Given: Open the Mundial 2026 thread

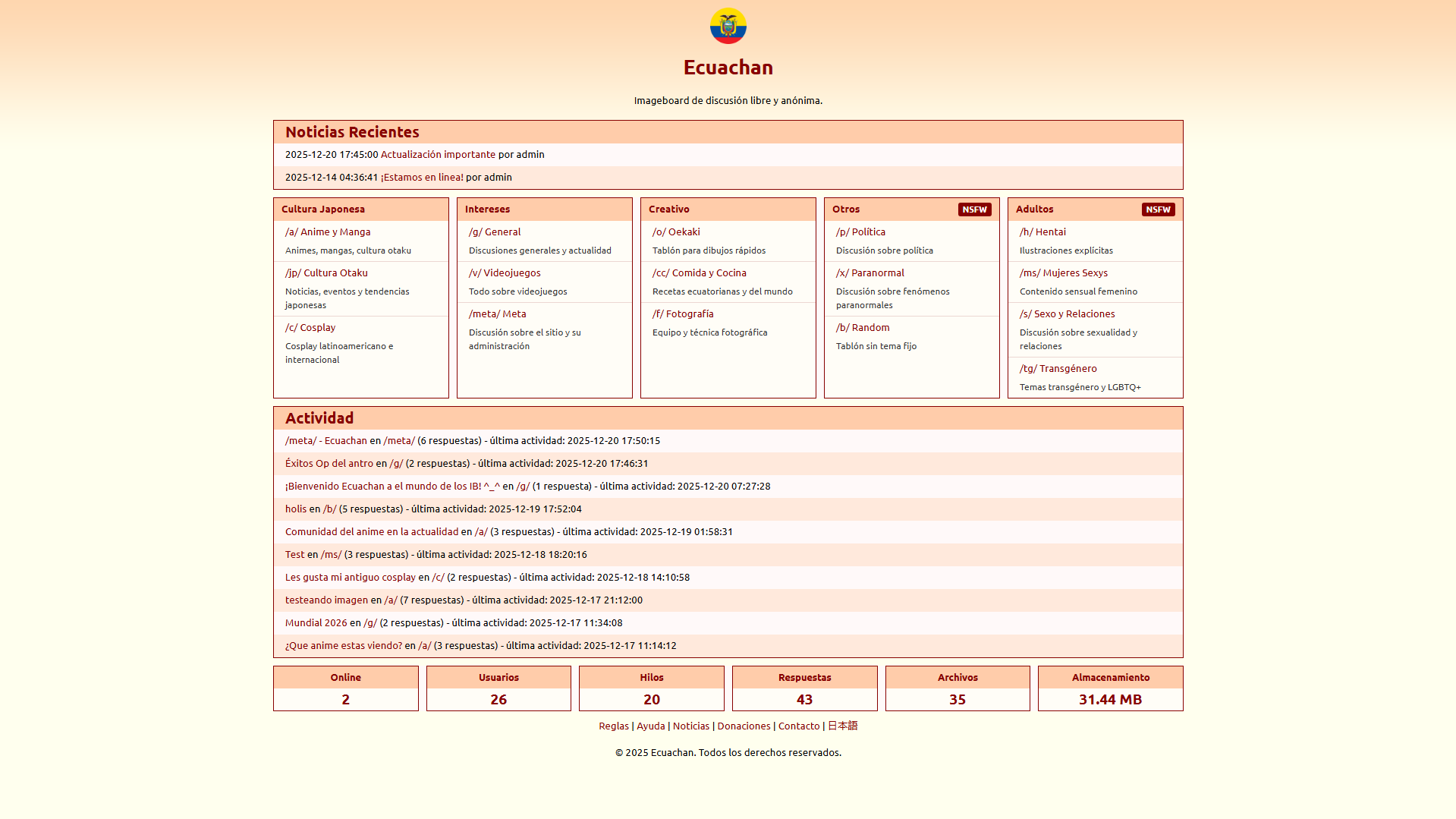Looking at the screenshot, I should coord(316,623).
